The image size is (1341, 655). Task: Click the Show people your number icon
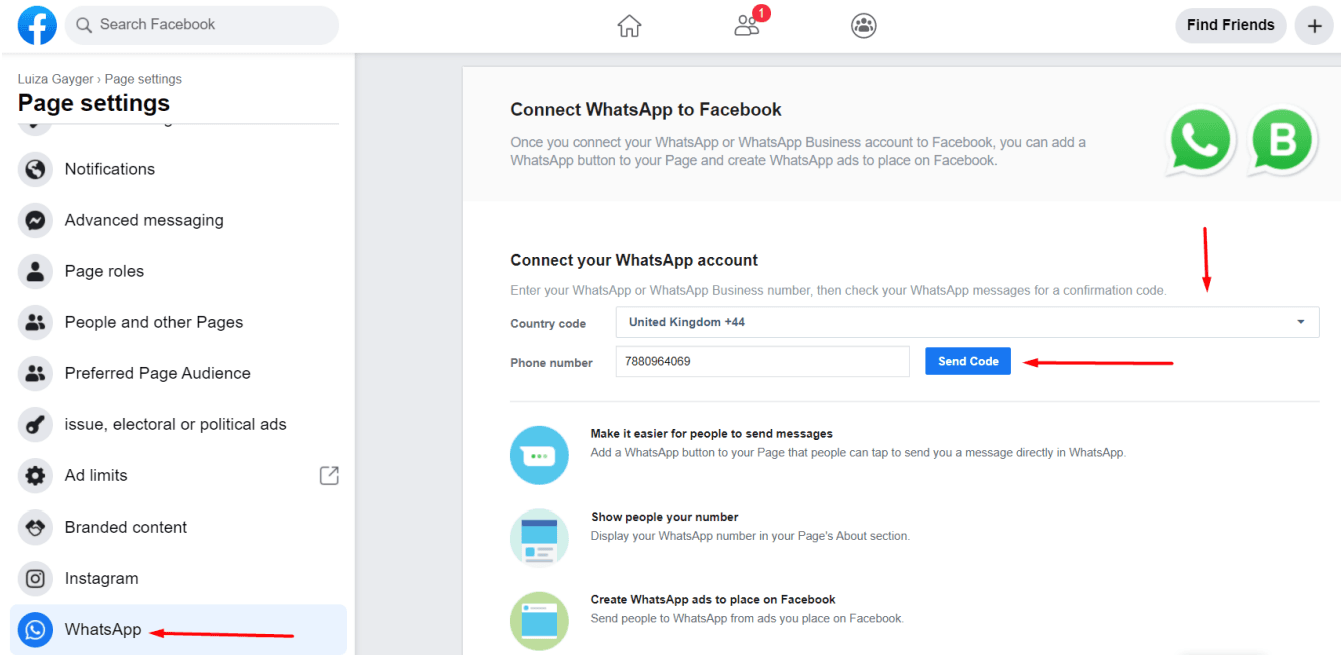coord(539,538)
